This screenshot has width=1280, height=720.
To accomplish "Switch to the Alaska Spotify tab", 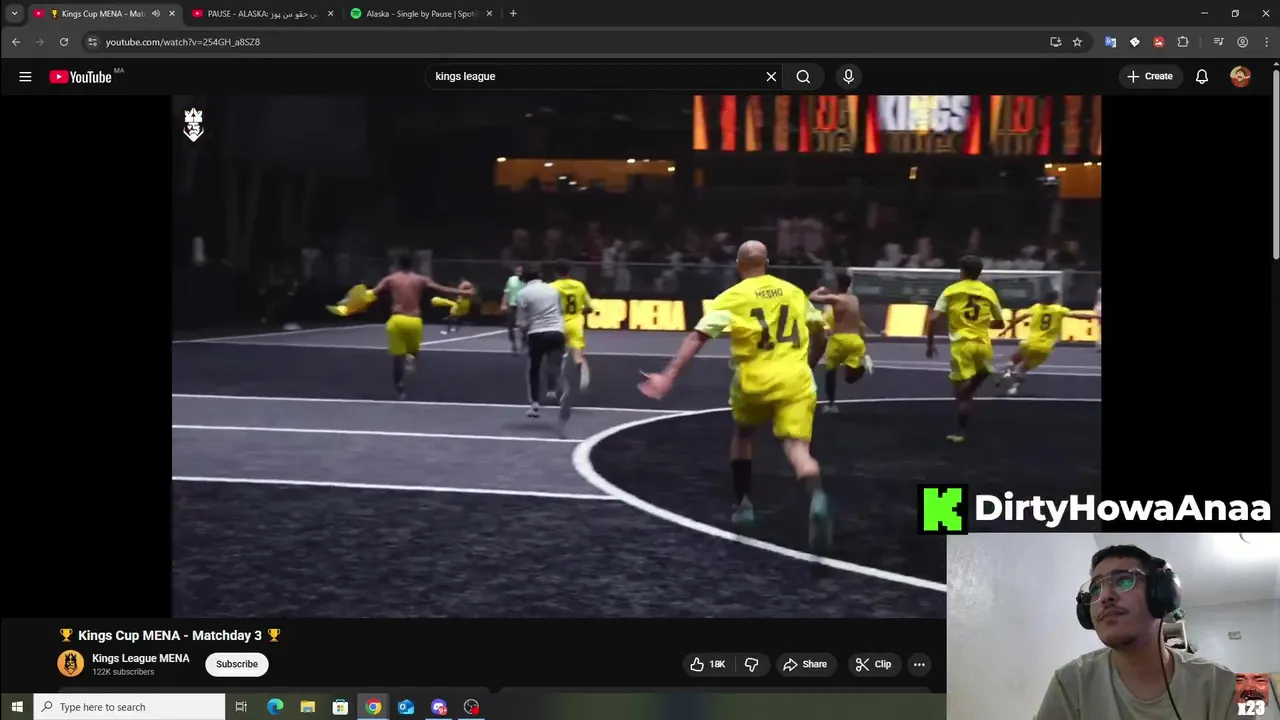I will point(420,14).
